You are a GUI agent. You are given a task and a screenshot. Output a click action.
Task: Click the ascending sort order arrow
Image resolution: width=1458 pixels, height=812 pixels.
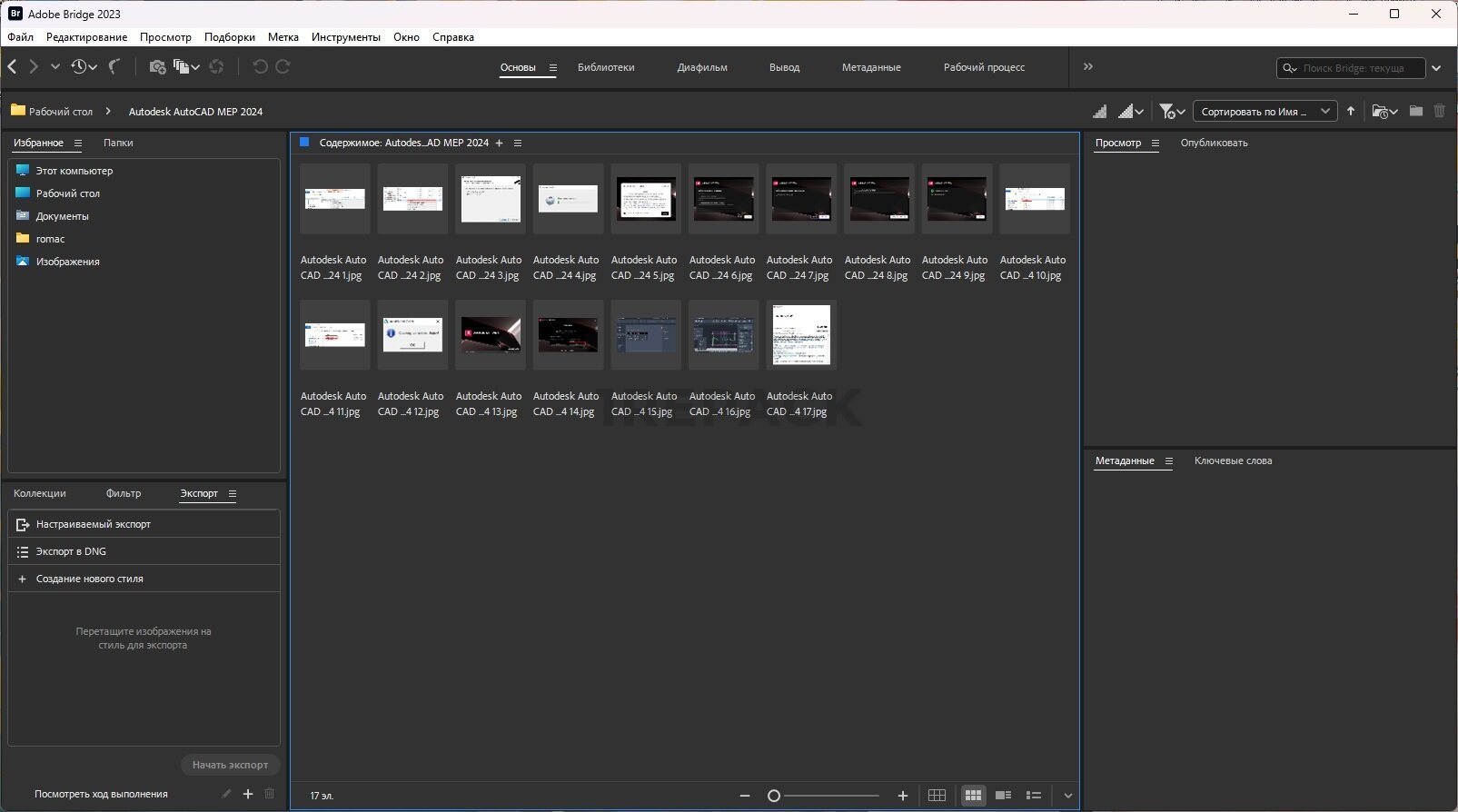[1351, 111]
